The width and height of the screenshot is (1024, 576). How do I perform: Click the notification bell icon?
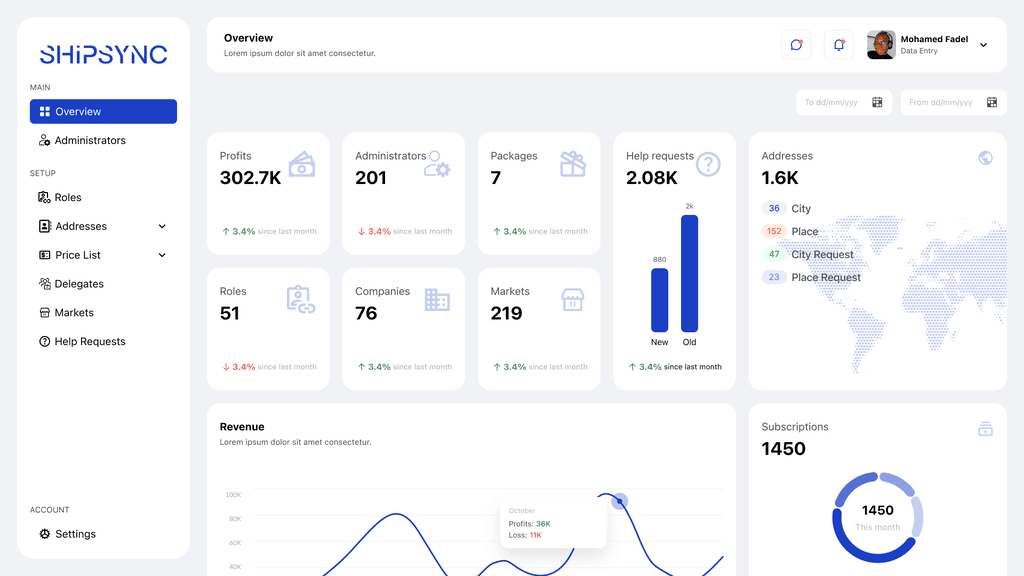coord(839,45)
